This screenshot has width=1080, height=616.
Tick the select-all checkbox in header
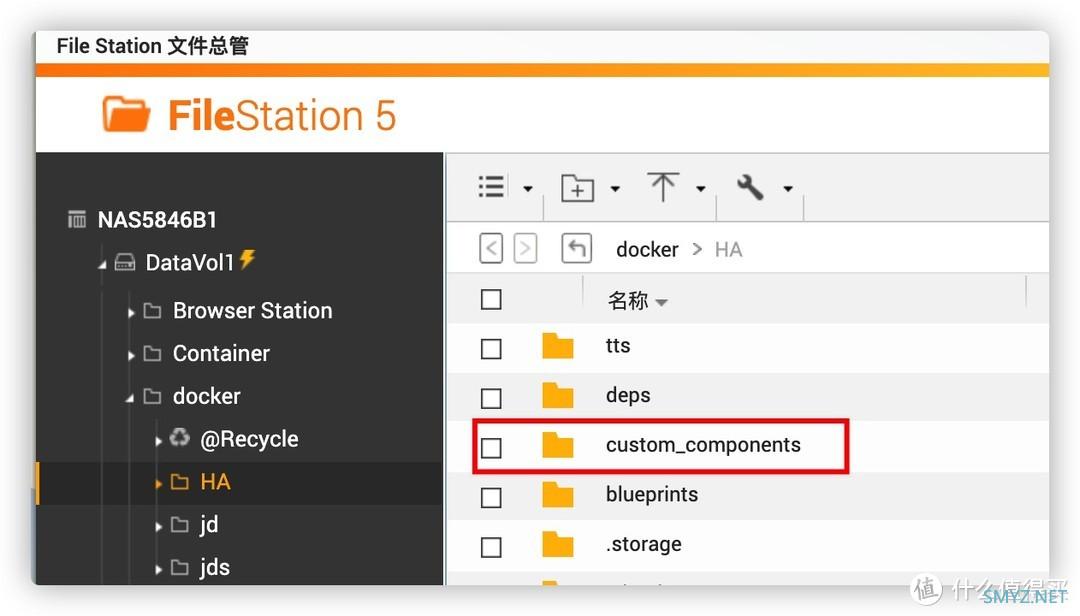point(491,300)
